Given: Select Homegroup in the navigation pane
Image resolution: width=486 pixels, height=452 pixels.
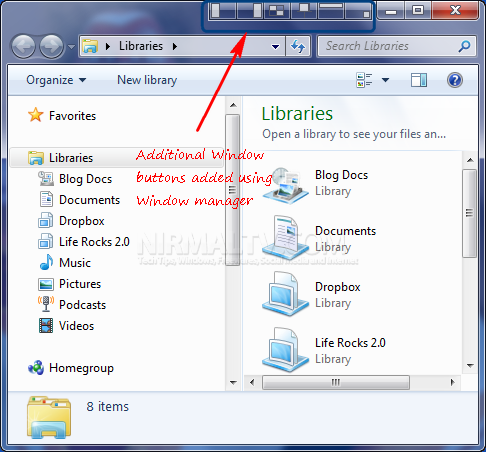Looking at the screenshot, I should point(81,368).
